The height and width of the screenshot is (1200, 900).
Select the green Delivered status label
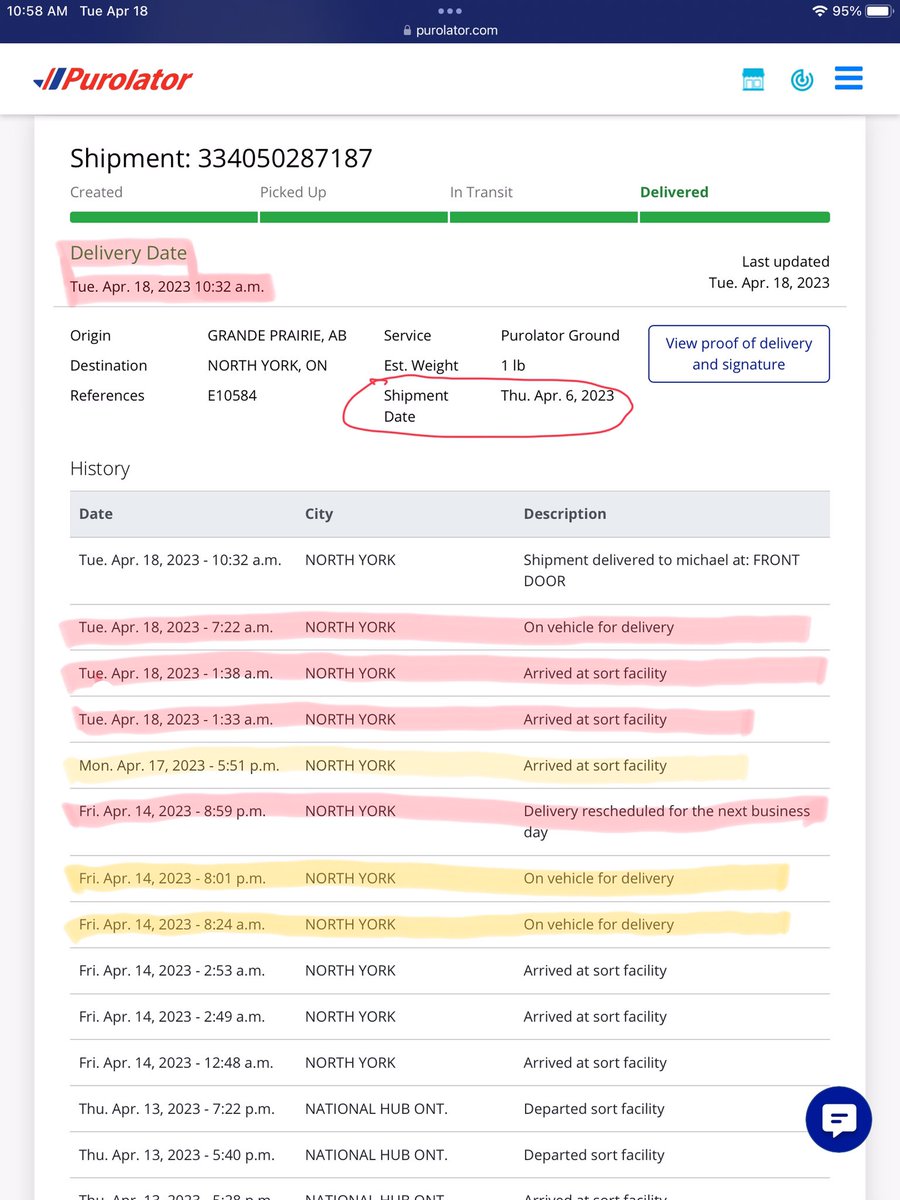[x=674, y=192]
